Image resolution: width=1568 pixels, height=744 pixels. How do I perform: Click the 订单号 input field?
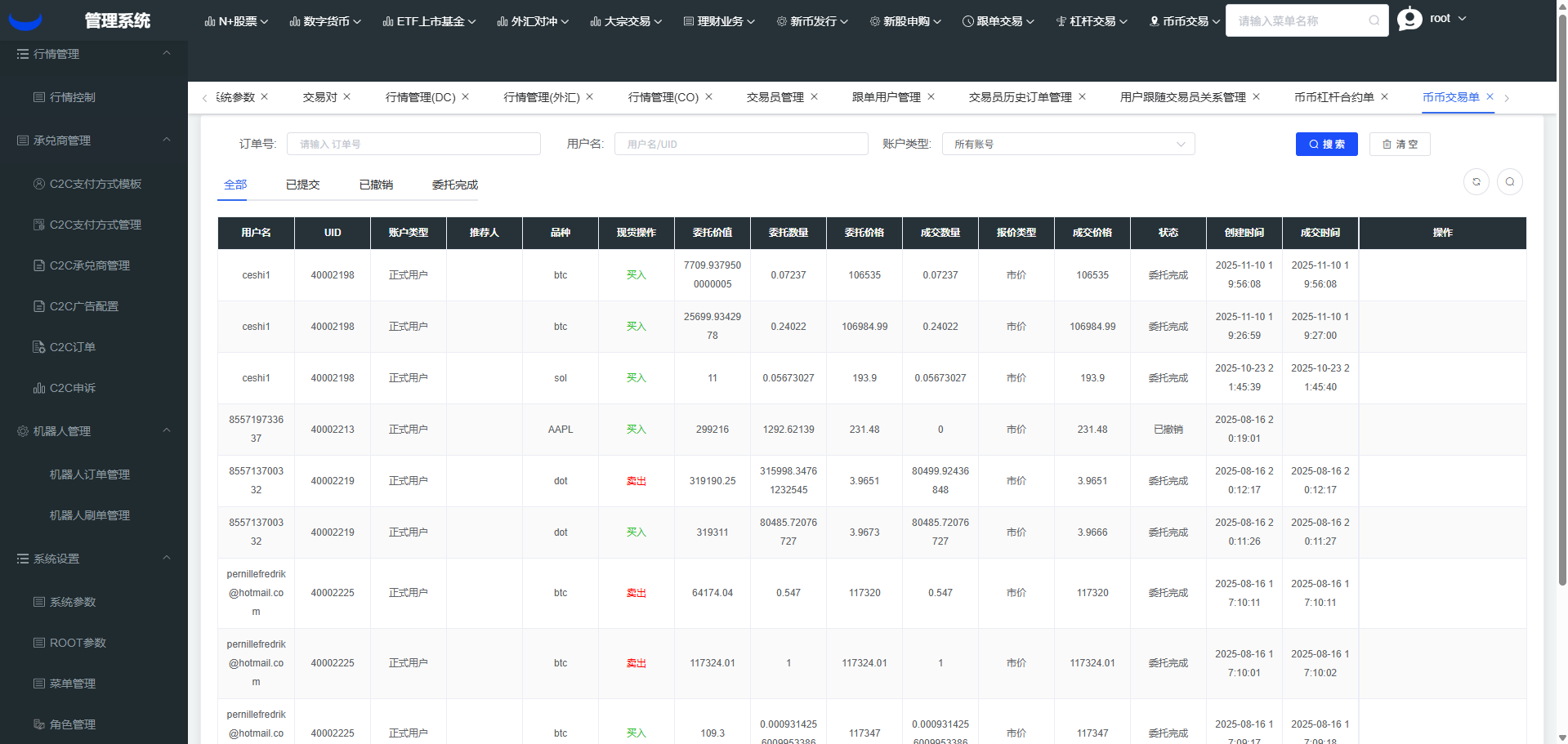(413, 145)
